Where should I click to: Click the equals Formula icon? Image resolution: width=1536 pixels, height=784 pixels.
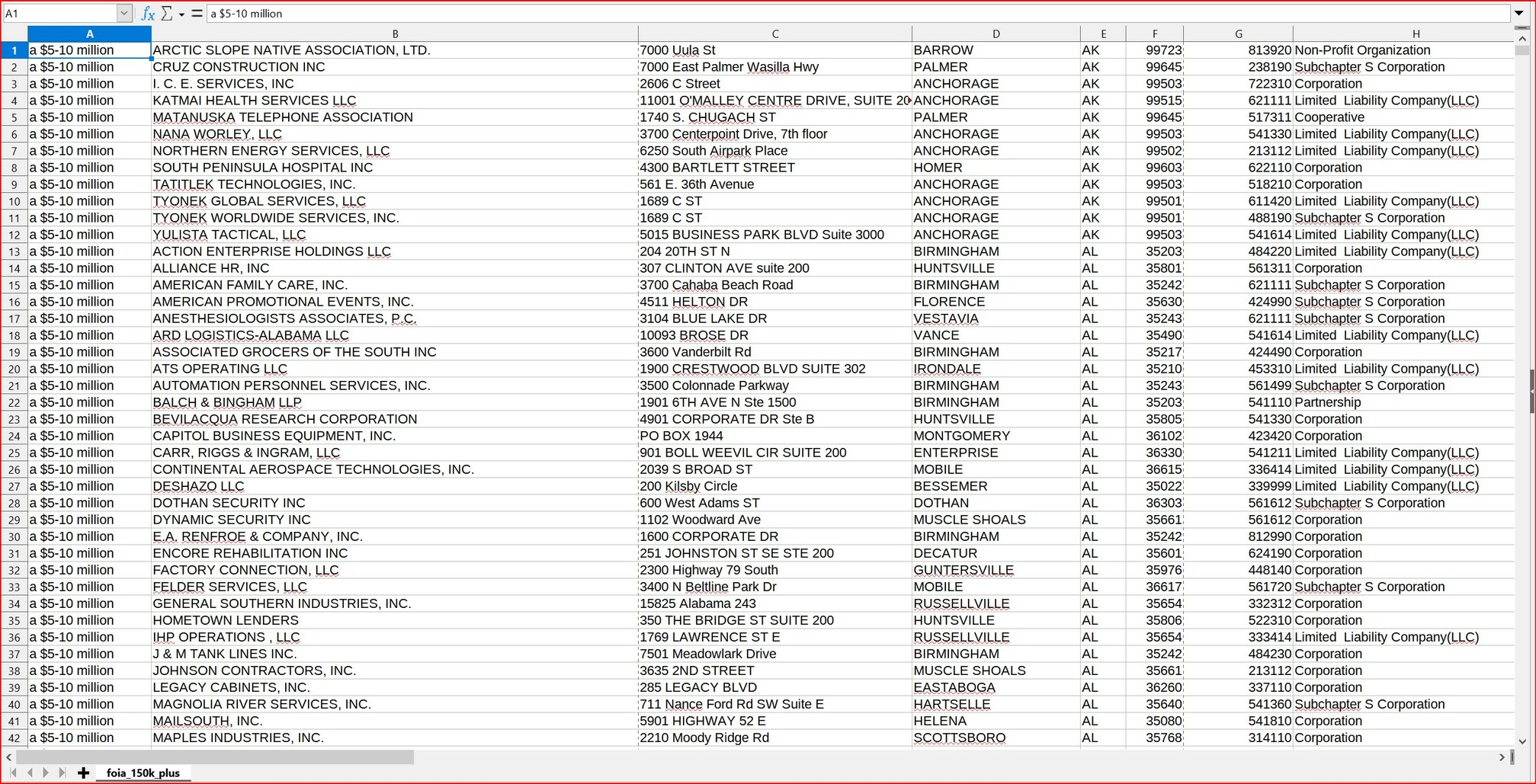[197, 14]
